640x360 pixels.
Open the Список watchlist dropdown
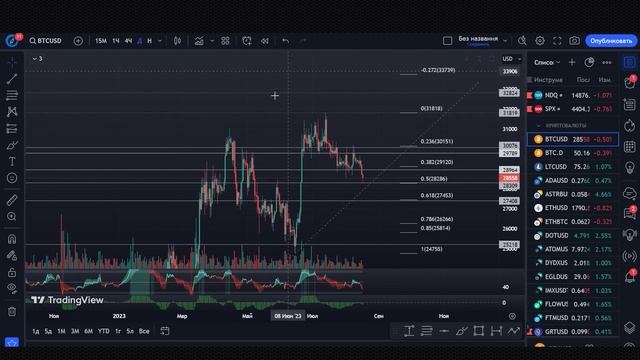547,62
